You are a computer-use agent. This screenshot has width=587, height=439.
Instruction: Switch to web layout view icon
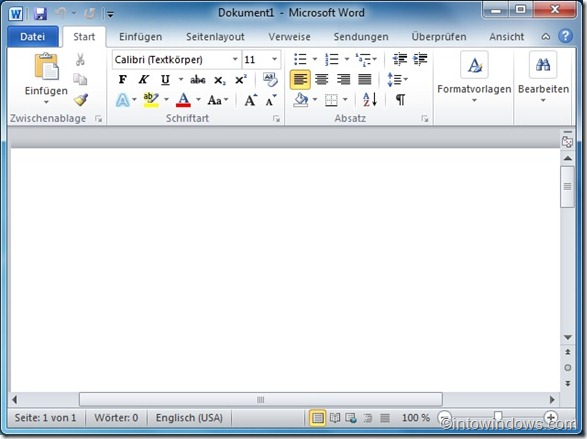coord(351,418)
